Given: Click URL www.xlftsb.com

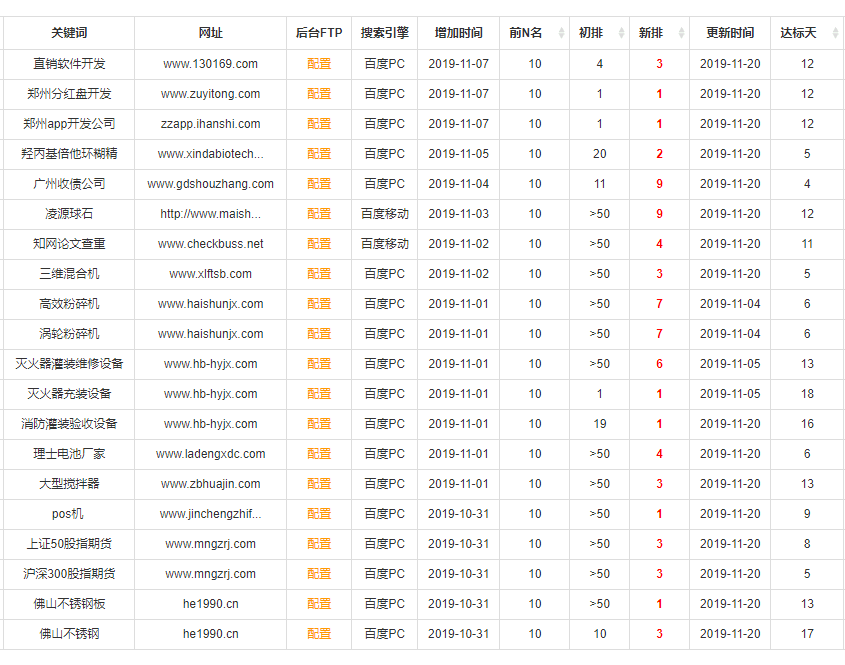Looking at the screenshot, I should 210,274.
